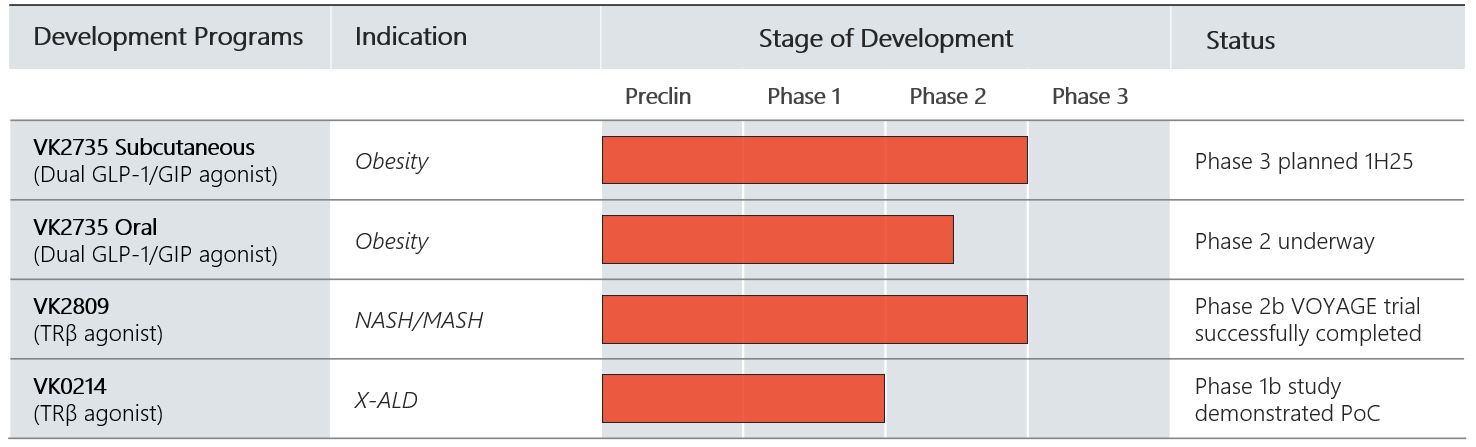The image size is (1476, 447).
Task: Click the VK2809 program name
Action: pyautogui.click(x=69, y=307)
